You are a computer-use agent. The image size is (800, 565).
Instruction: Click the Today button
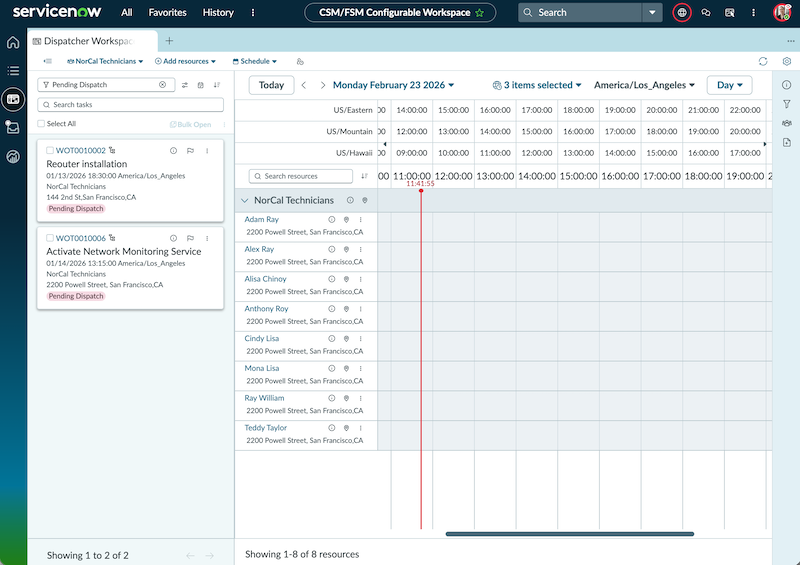click(x=271, y=85)
